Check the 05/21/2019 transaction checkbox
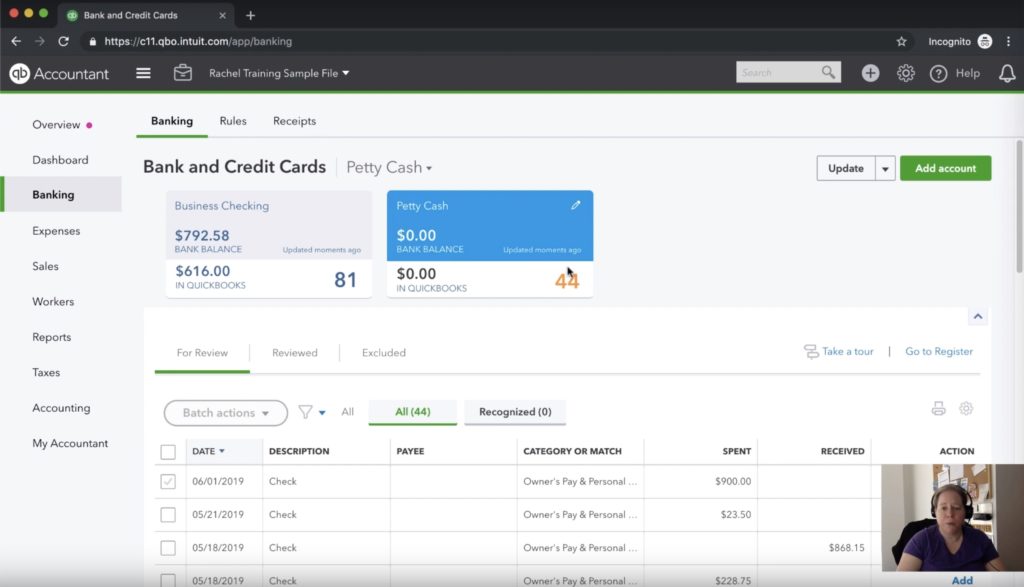This screenshot has width=1024, height=587. 168,515
